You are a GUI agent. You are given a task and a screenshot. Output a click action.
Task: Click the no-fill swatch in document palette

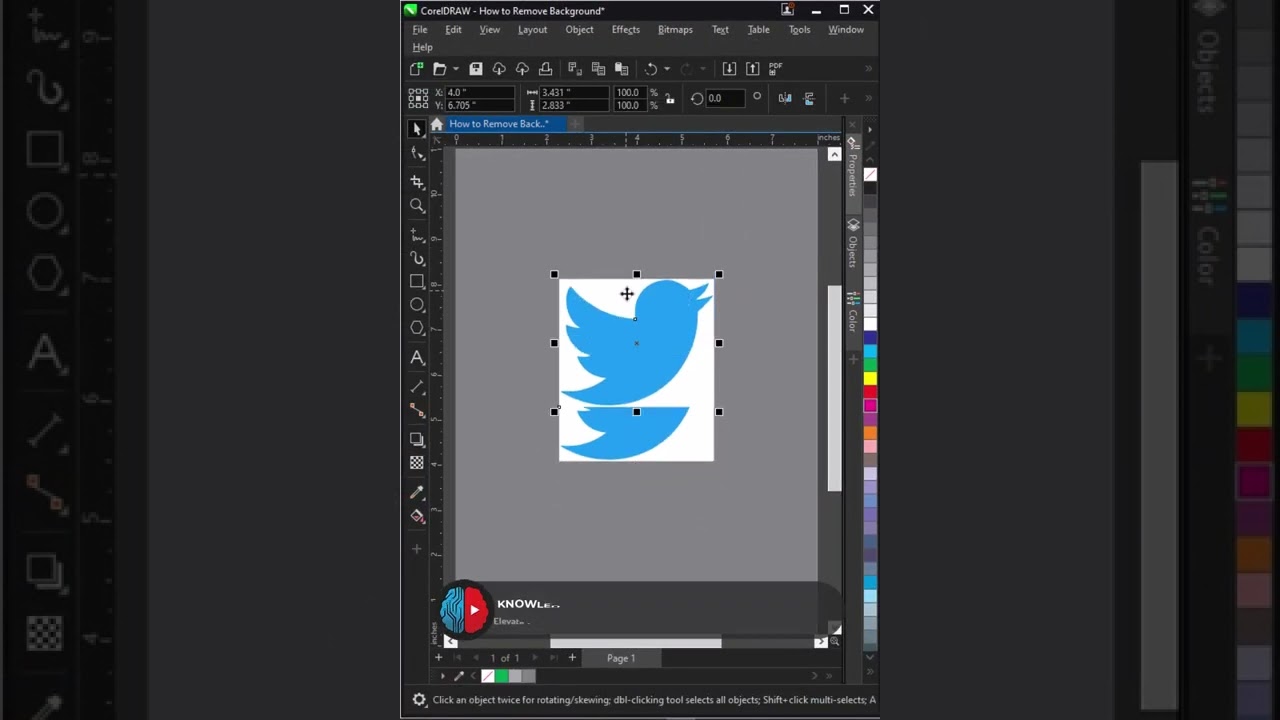488,676
